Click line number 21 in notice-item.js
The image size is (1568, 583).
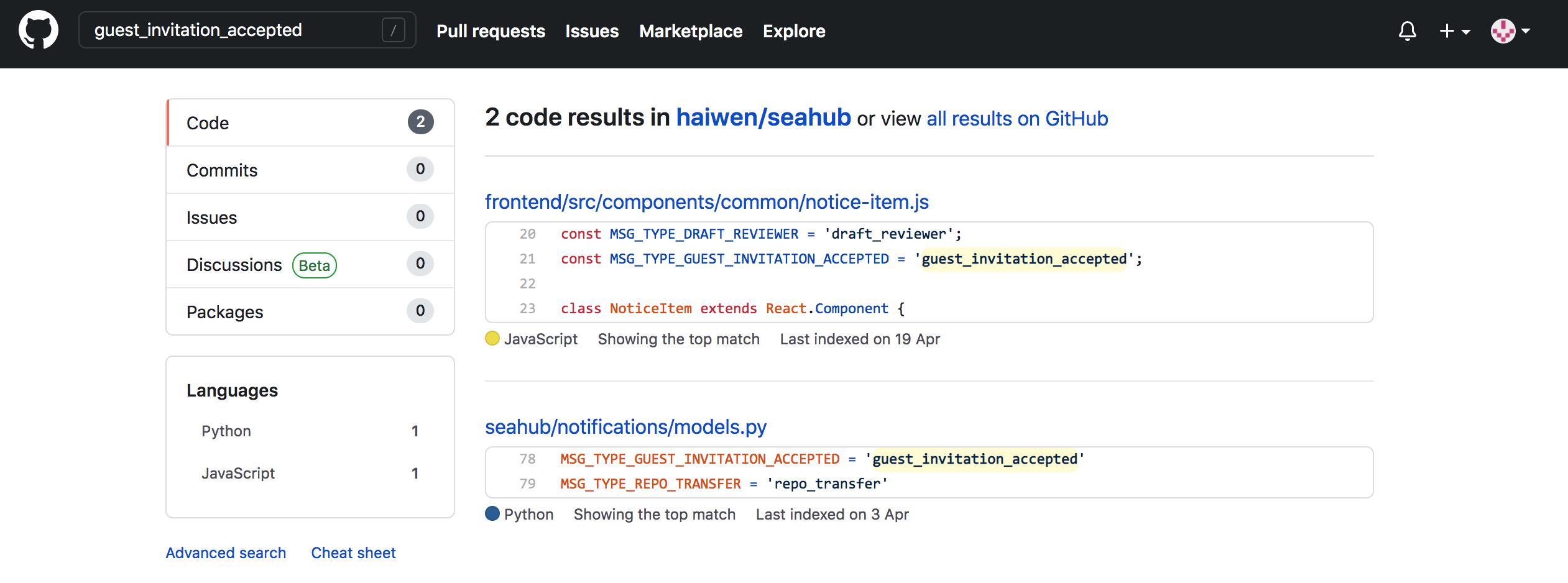click(x=527, y=259)
